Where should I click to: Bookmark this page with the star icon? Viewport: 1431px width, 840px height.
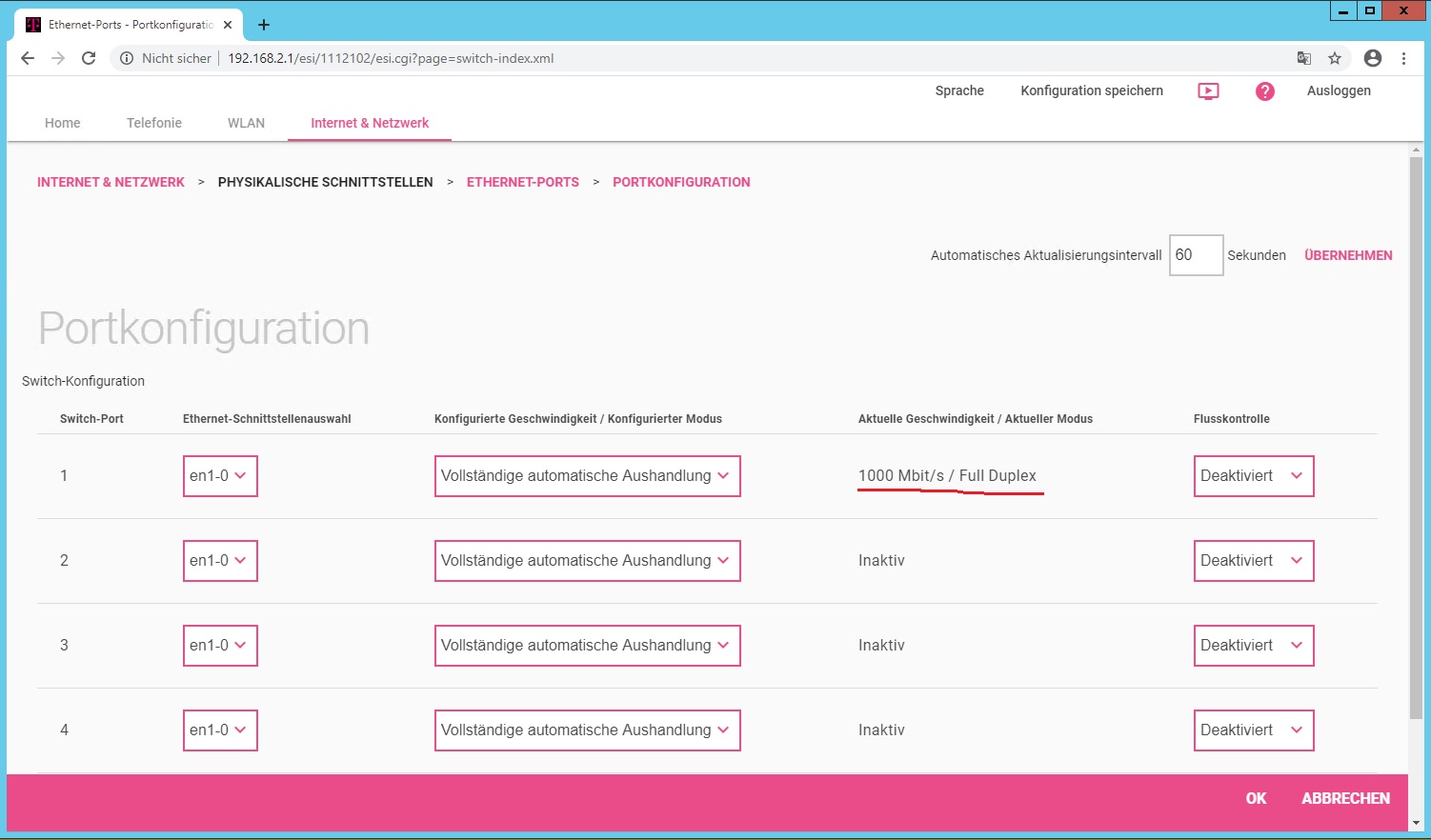1335,58
